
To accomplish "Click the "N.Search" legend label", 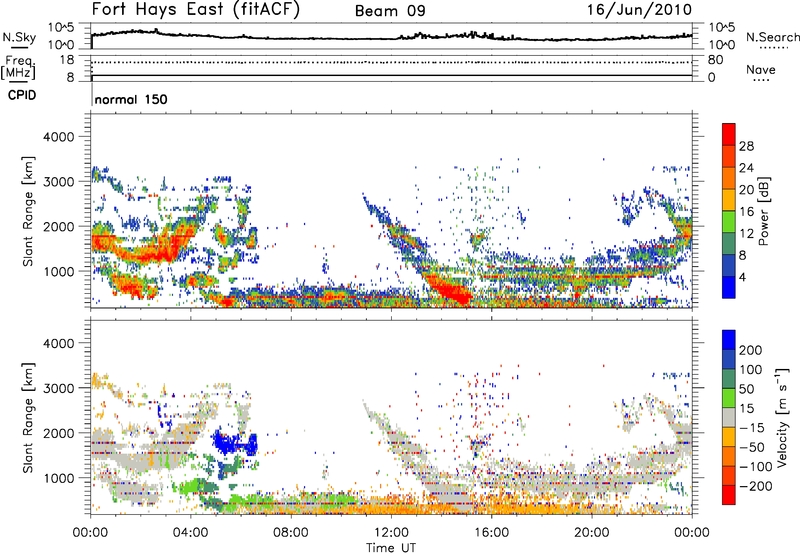I will [772, 37].
